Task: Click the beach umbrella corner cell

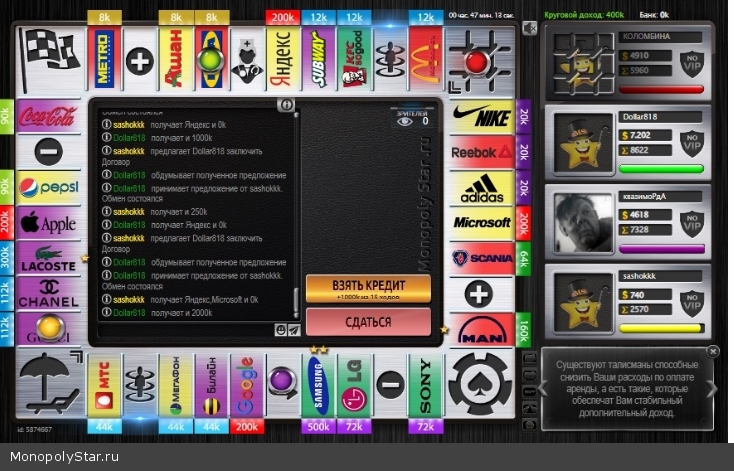Action: point(50,384)
